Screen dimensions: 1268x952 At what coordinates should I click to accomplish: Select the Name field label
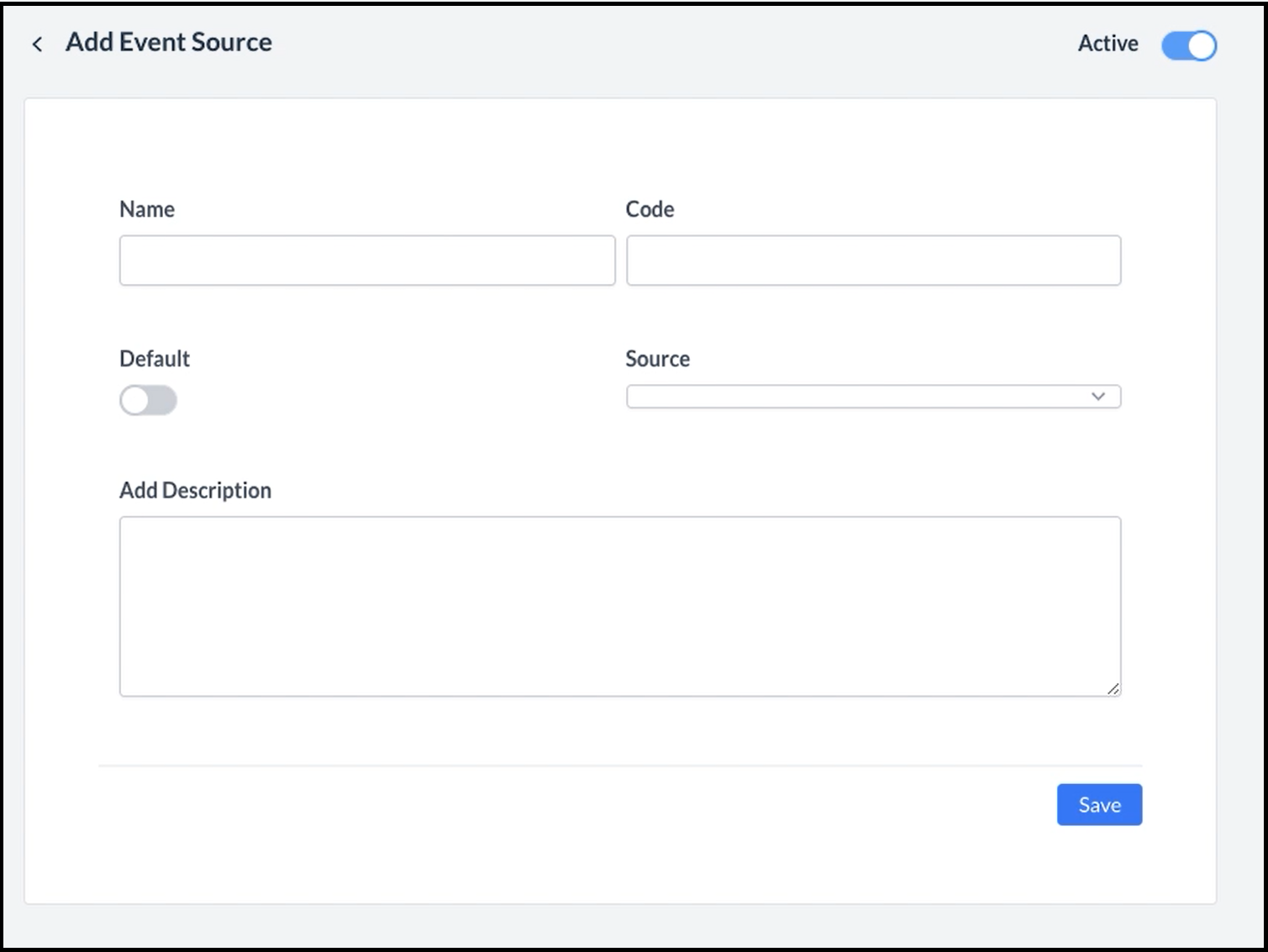point(147,209)
